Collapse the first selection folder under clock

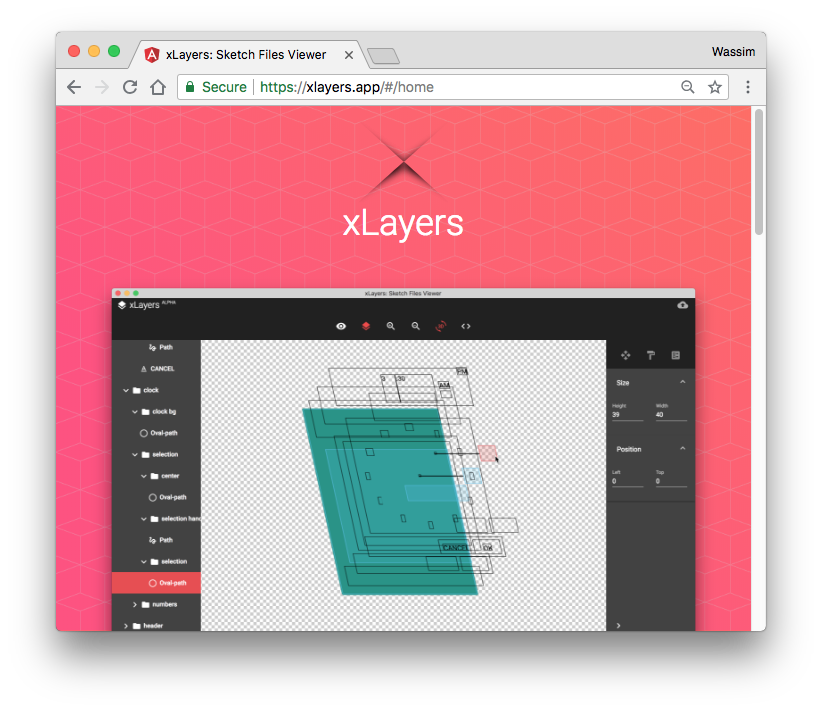tap(135, 455)
